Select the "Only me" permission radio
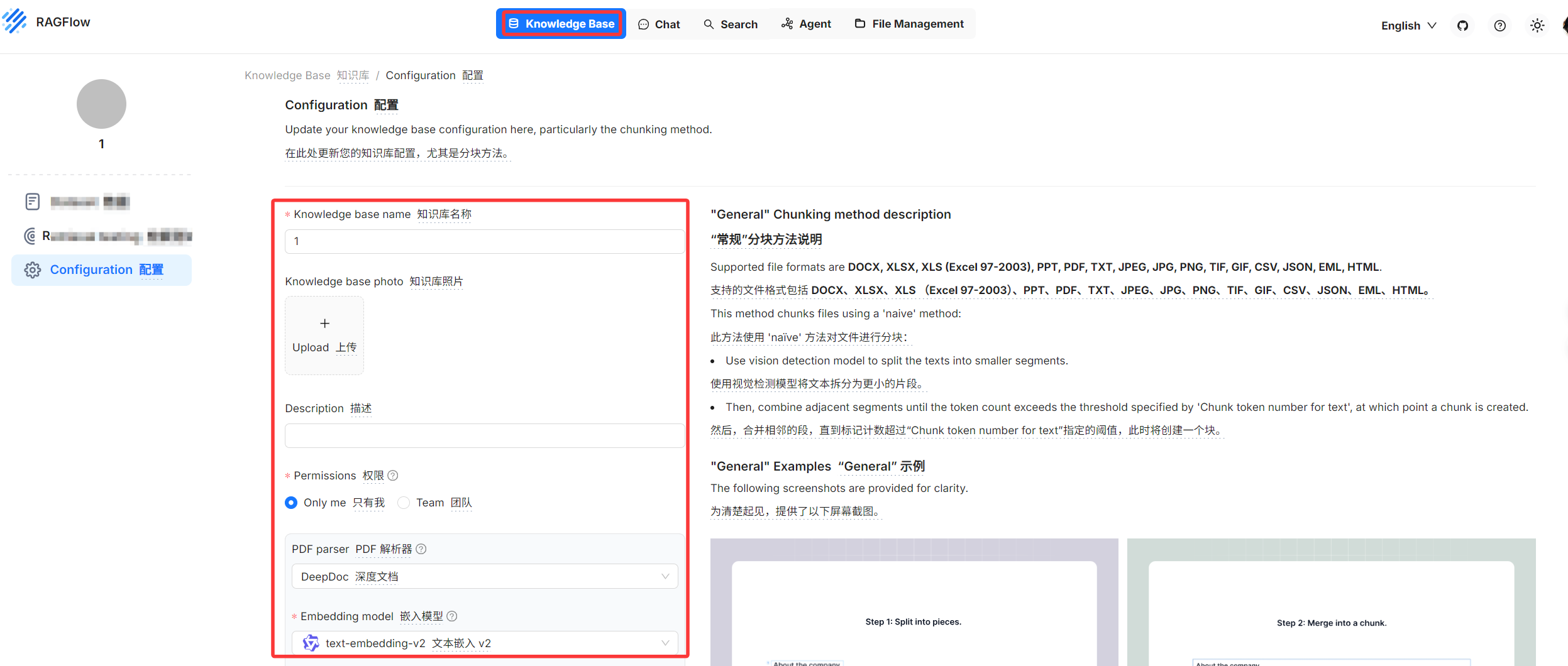Image resolution: width=1568 pixels, height=666 pixels. click(291, 503)
